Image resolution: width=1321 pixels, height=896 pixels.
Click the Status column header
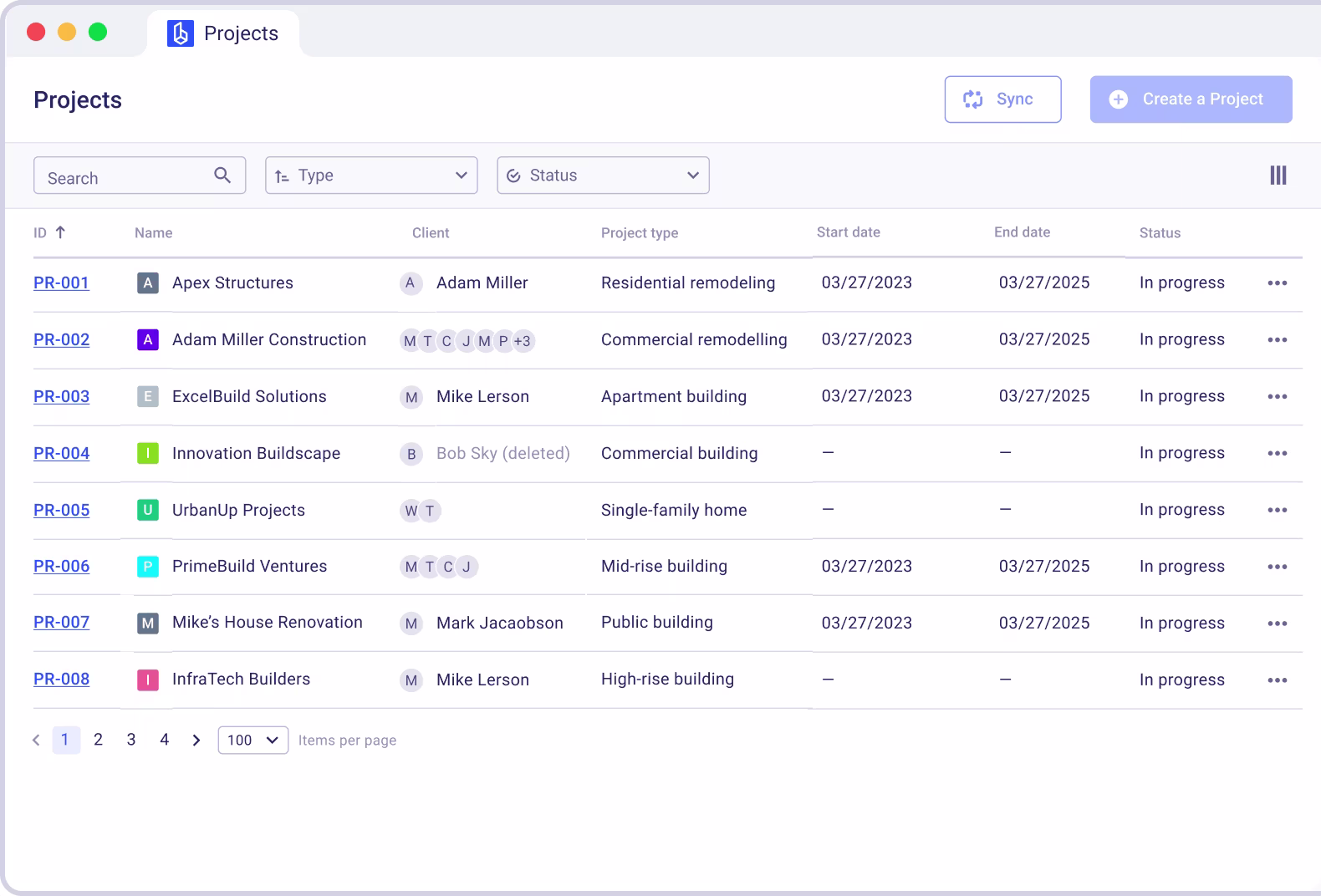(x=1160, y=233)
